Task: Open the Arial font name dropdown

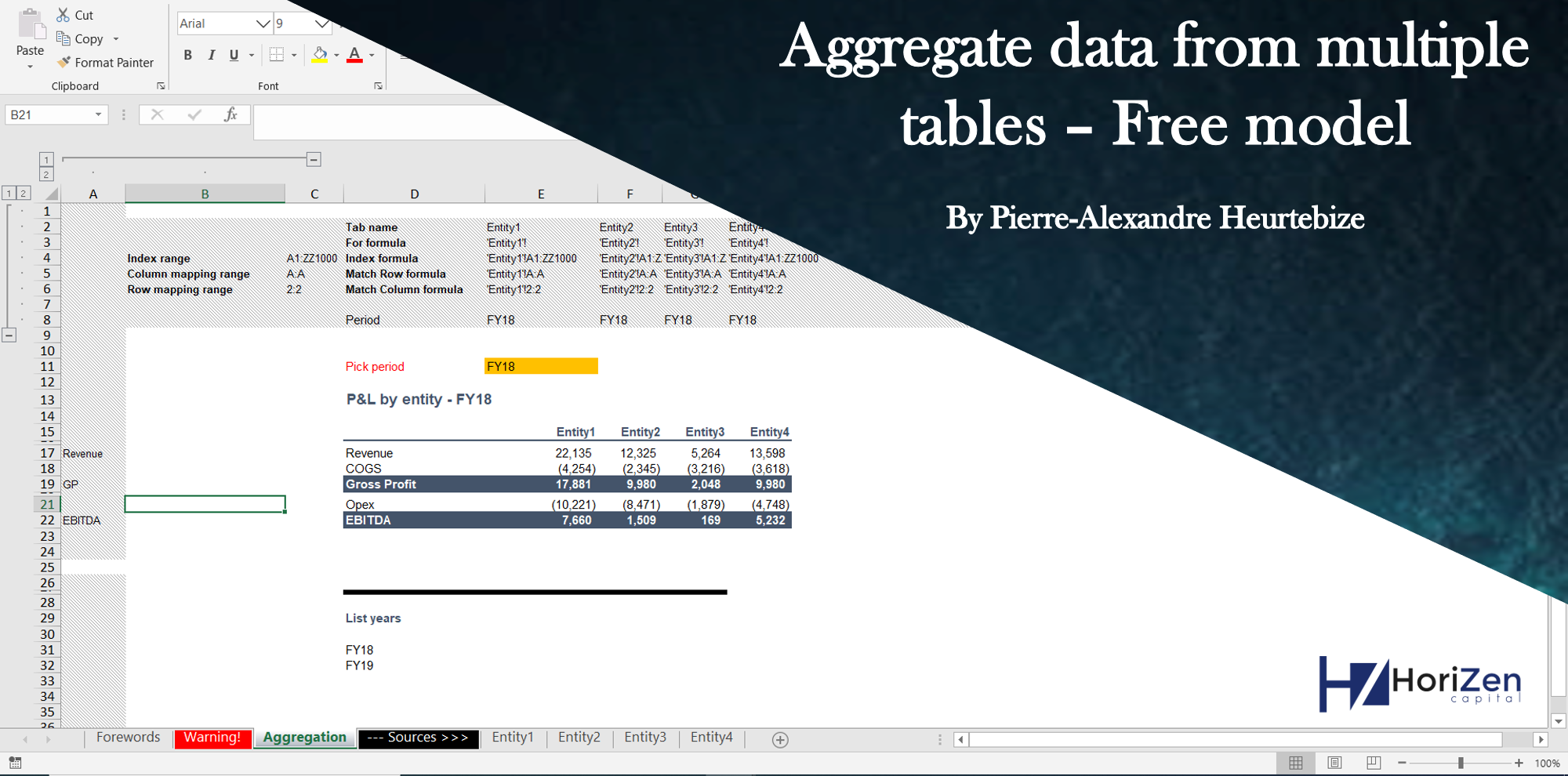Action: click(263, 24)
